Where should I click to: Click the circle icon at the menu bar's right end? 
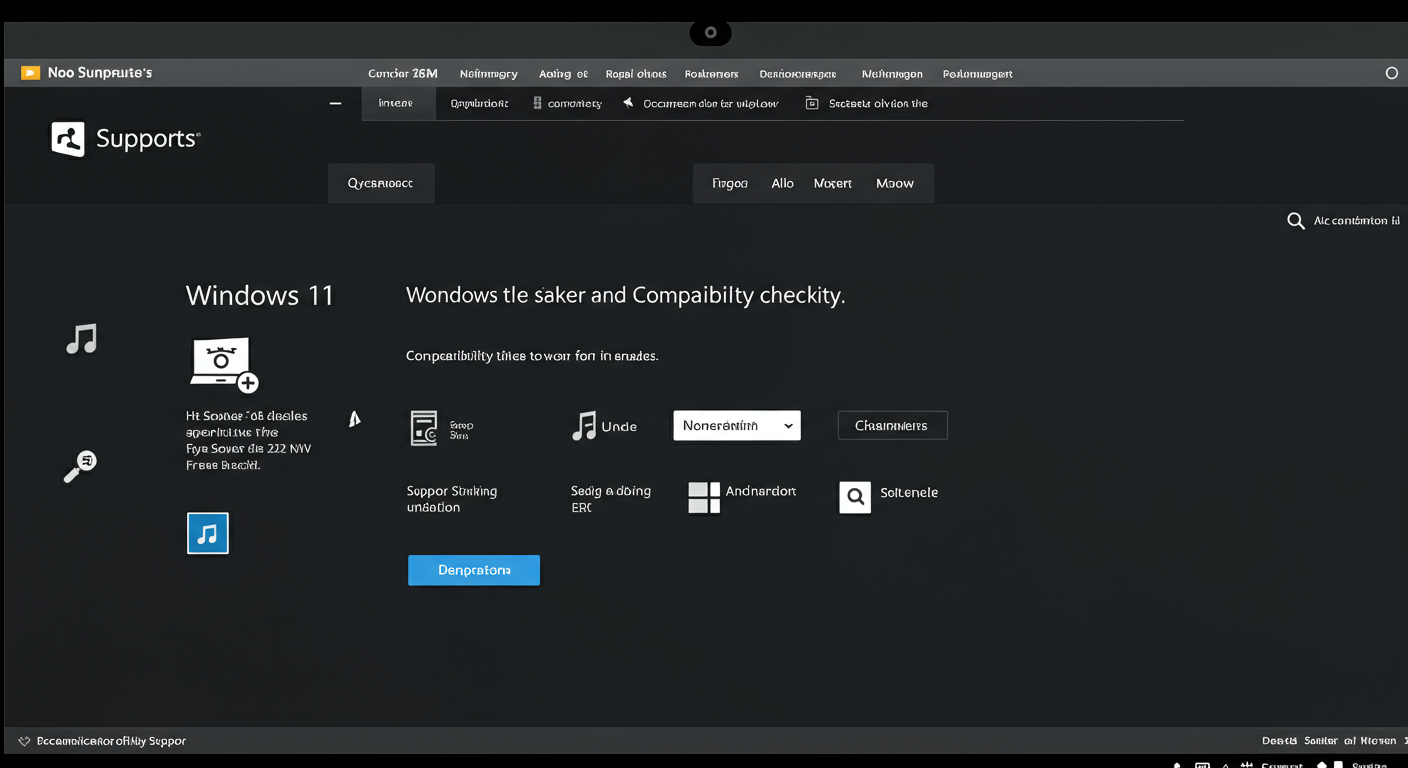point(1391,73)
